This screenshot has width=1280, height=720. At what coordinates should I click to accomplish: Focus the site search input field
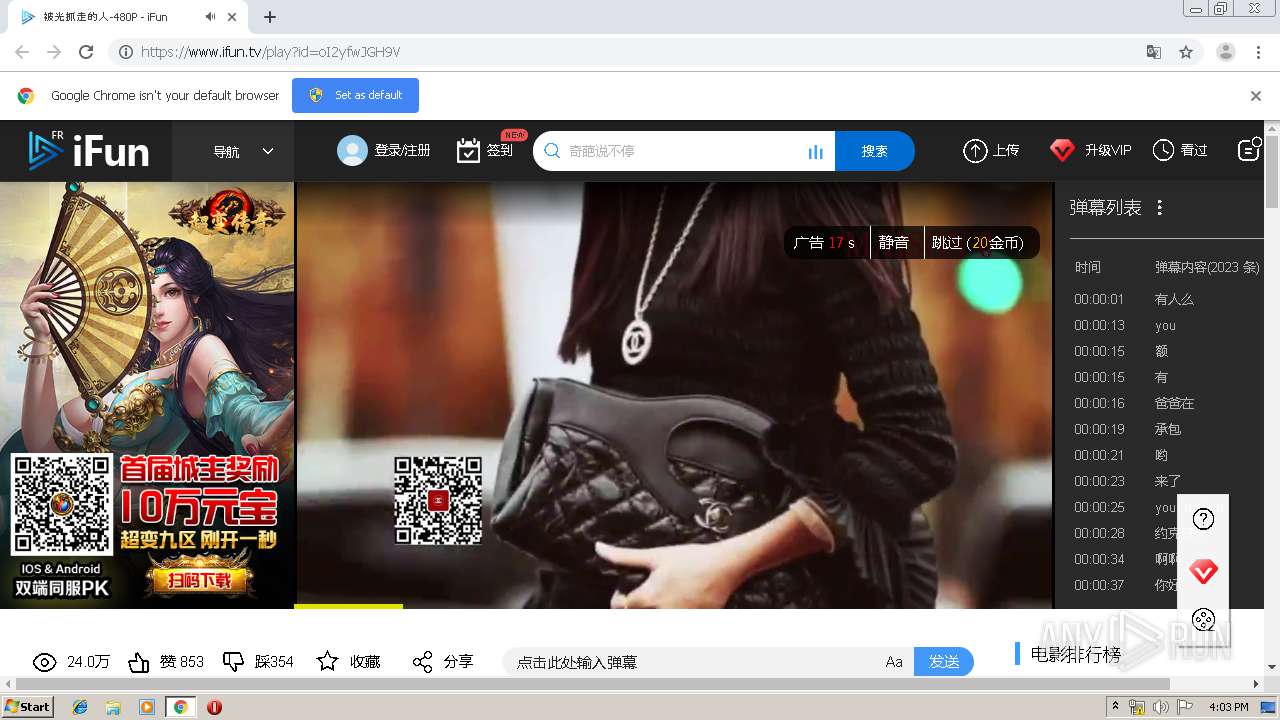[x=682, y=151]
